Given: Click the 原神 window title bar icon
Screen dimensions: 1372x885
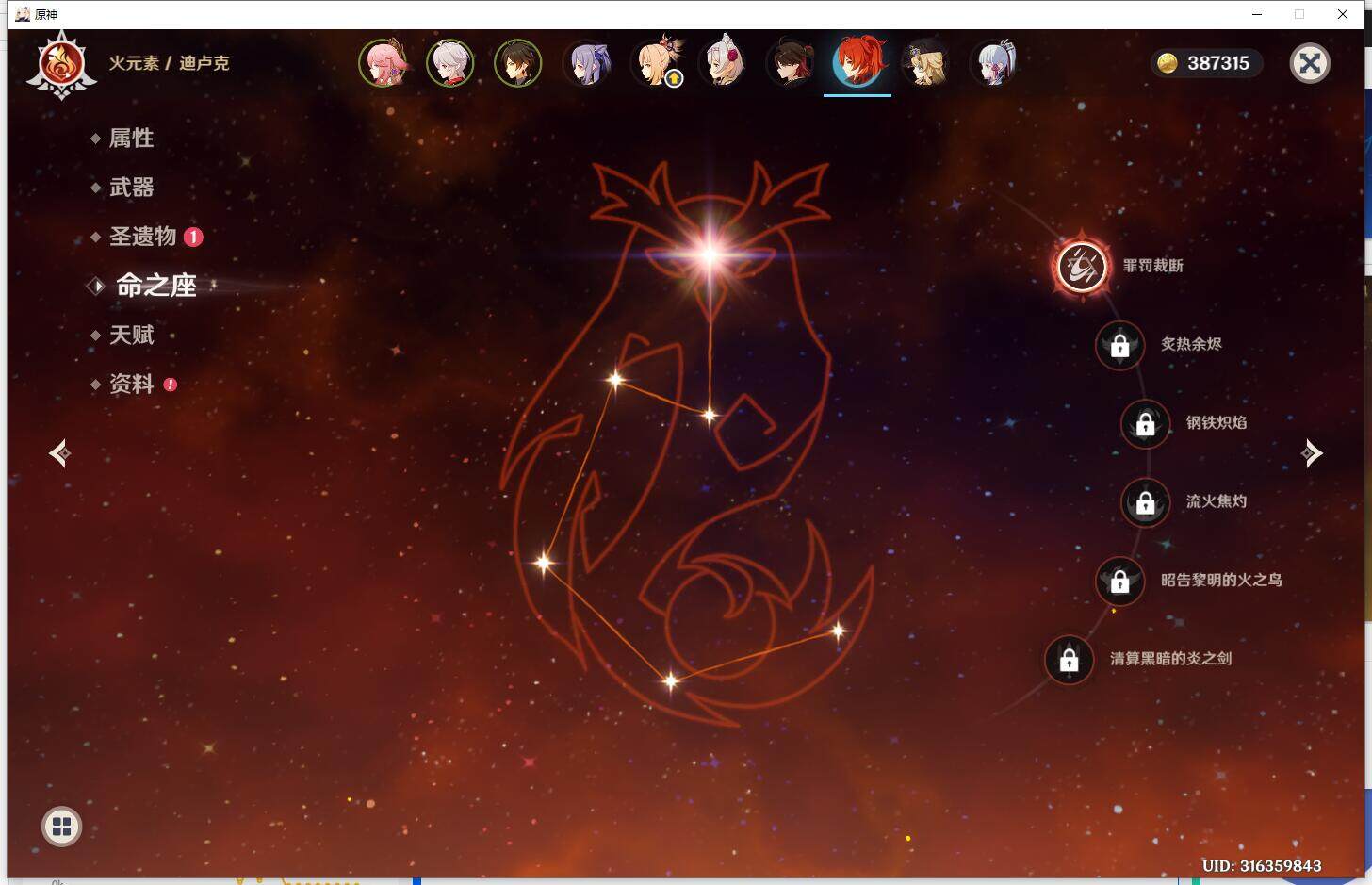Looking at the screenshot, I should point(23,14).
